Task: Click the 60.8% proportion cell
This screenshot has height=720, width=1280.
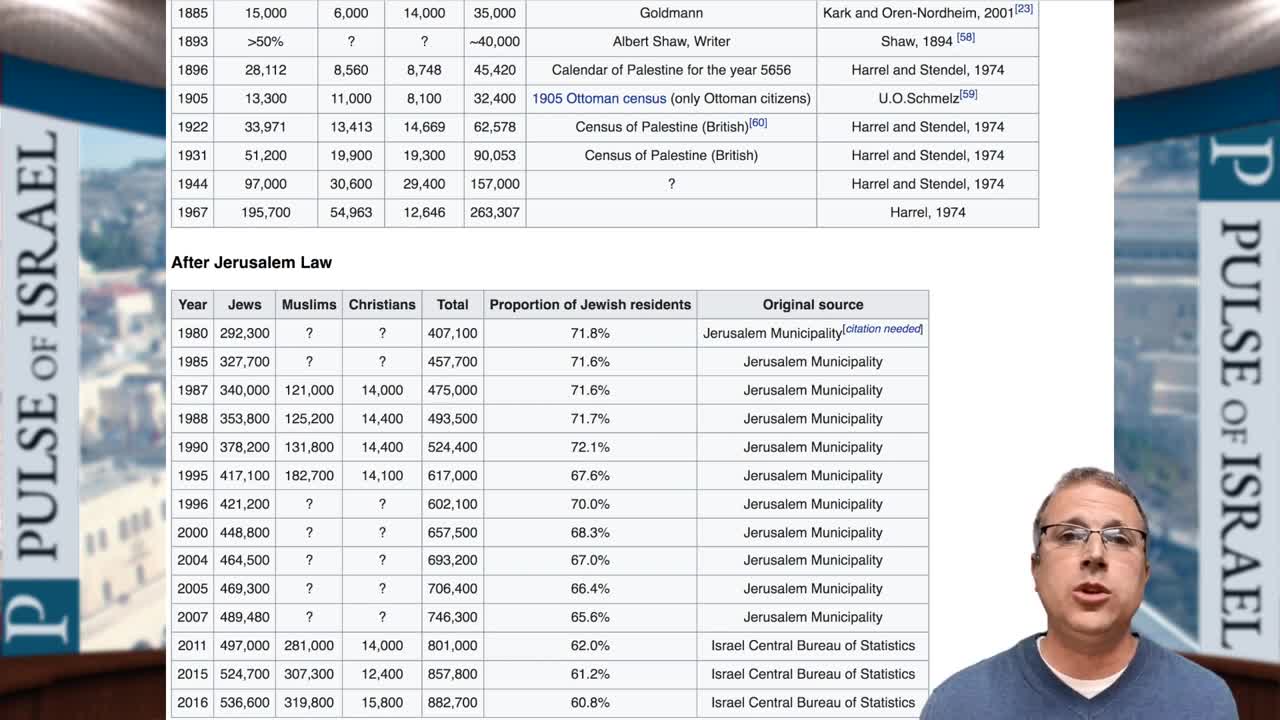Action: (x=590, y=703)
